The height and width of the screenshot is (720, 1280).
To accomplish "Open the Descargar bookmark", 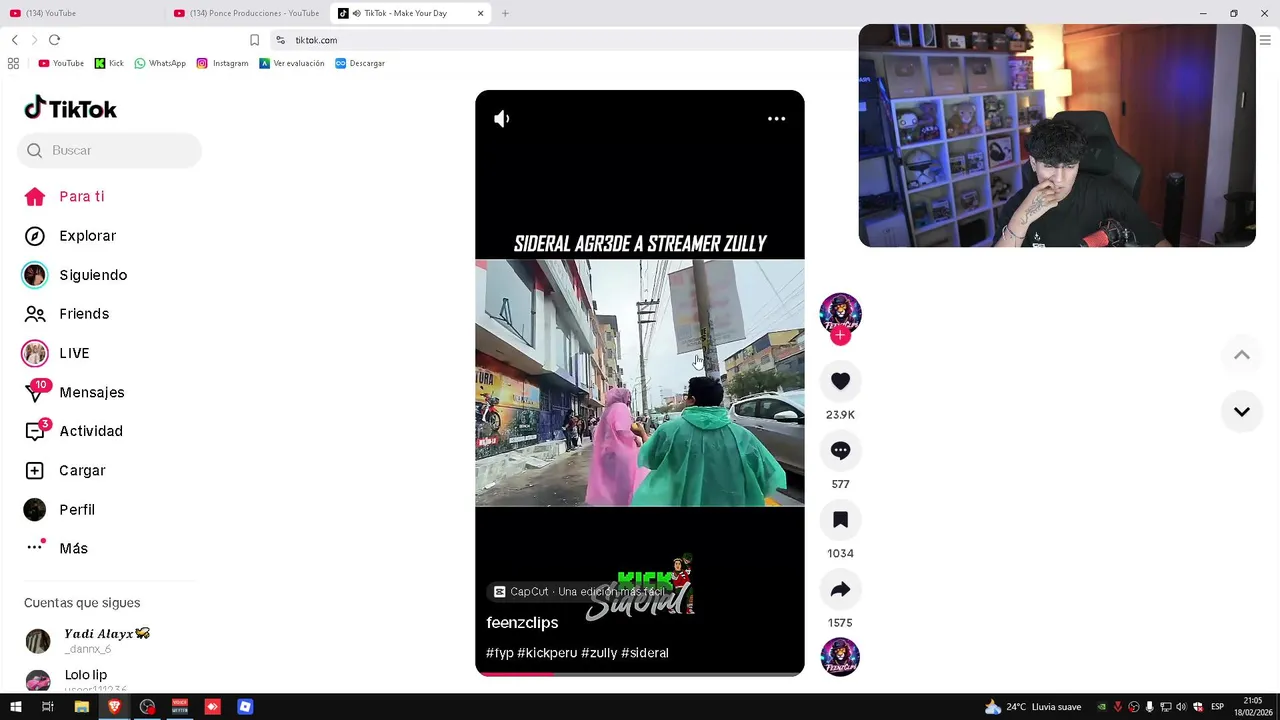I will [360, 63].
